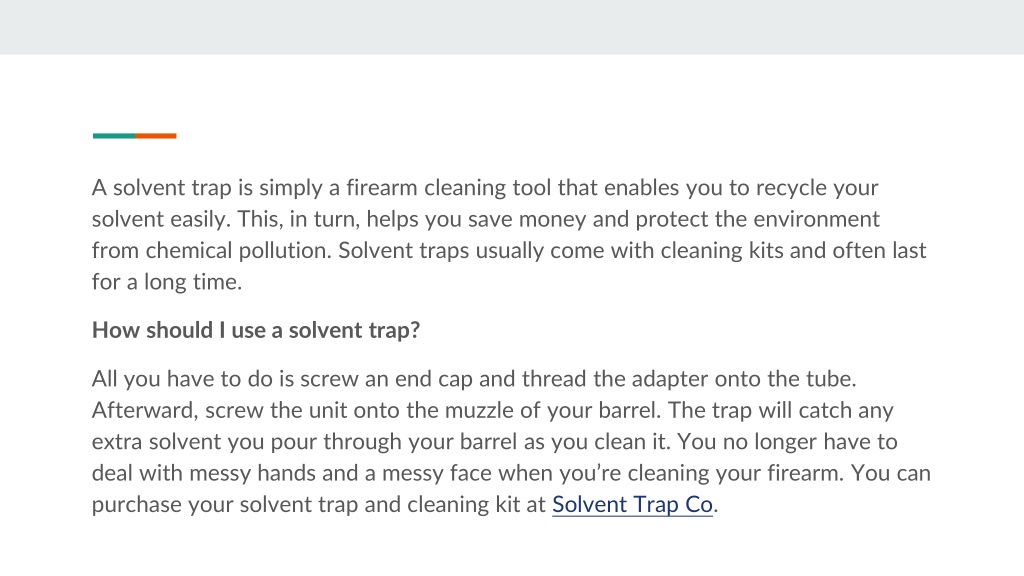Click the 'How should I use a solvent trap?' heading
Image resolution: width=1024 pixels, height=576 pixels.
click(x=255, y=330)
